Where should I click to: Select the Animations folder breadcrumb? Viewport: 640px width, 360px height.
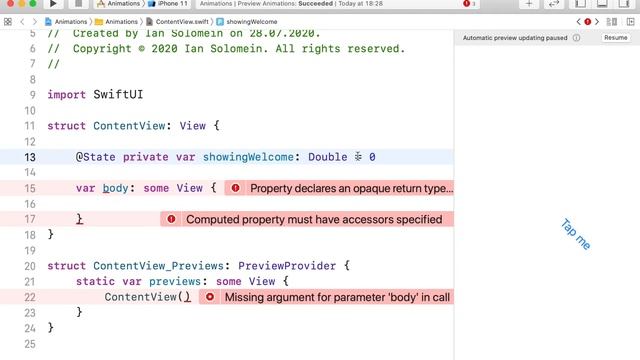[x=116, y=22]
